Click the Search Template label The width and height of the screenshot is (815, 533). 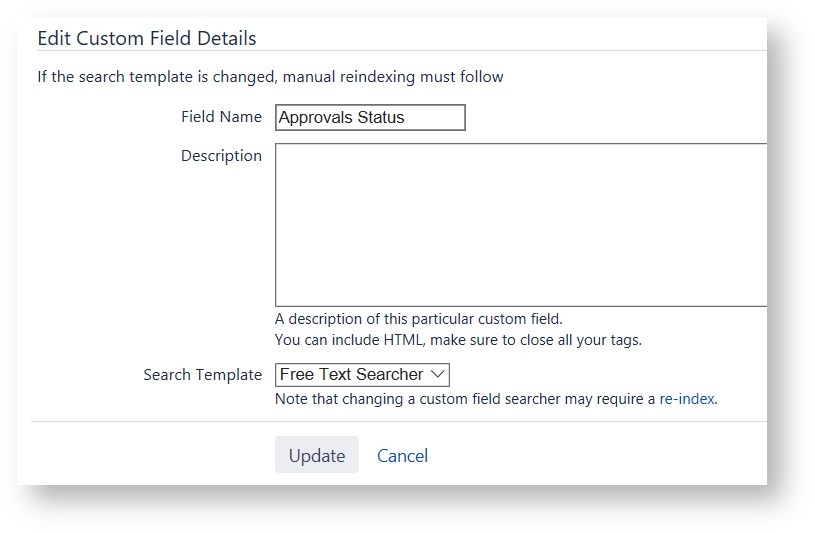[x=202, y=375]
